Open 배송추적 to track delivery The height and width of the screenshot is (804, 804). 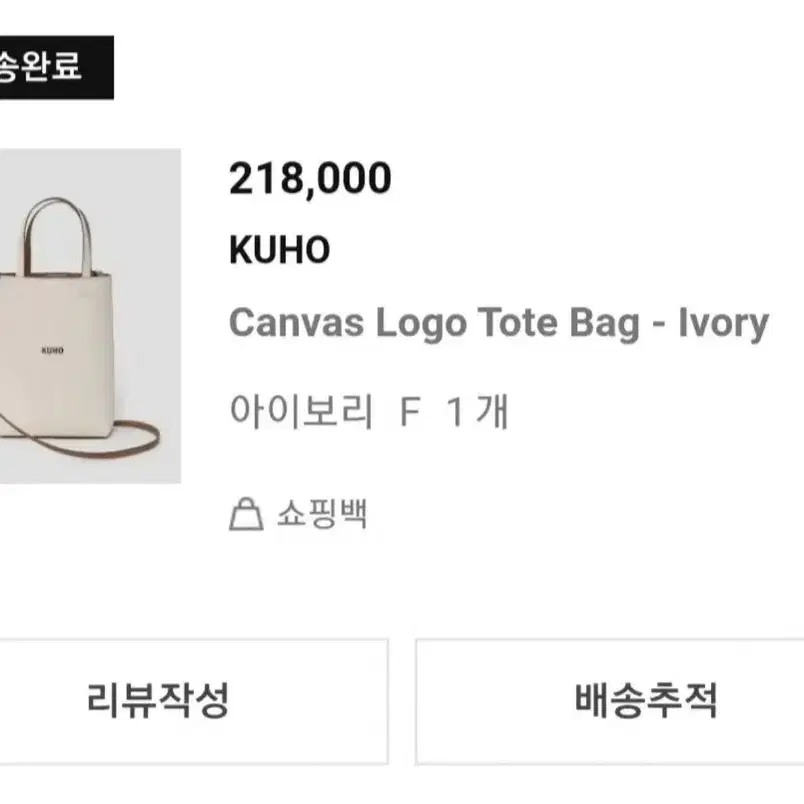click(x=610, y=701)
